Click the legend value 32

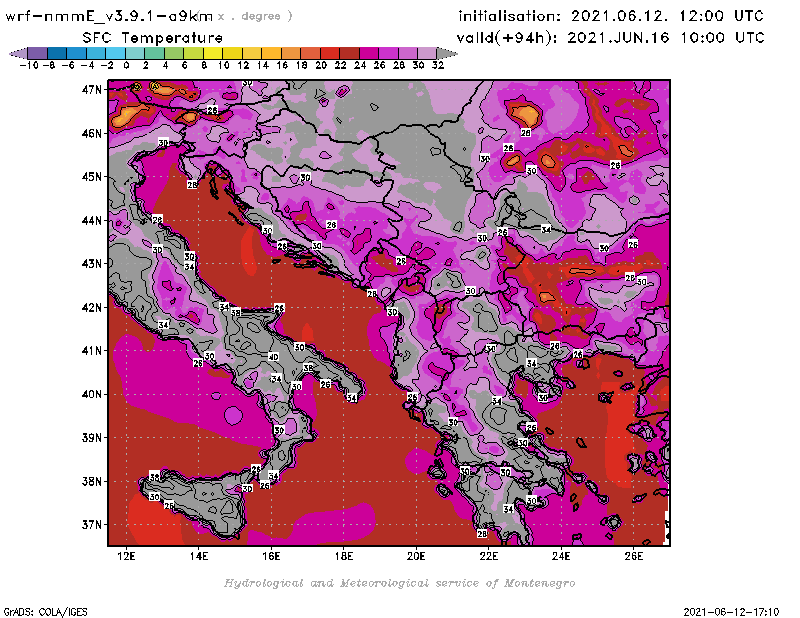point(438,65)
